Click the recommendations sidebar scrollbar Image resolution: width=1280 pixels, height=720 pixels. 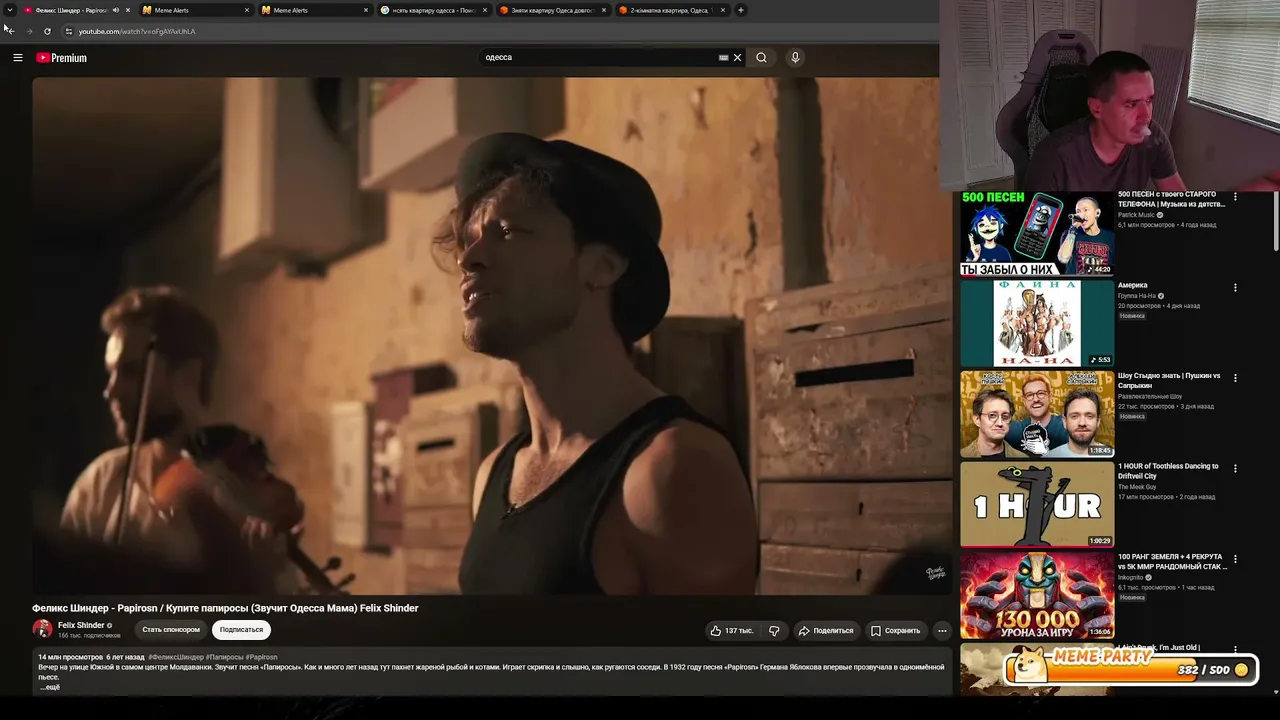(1275, 220)
